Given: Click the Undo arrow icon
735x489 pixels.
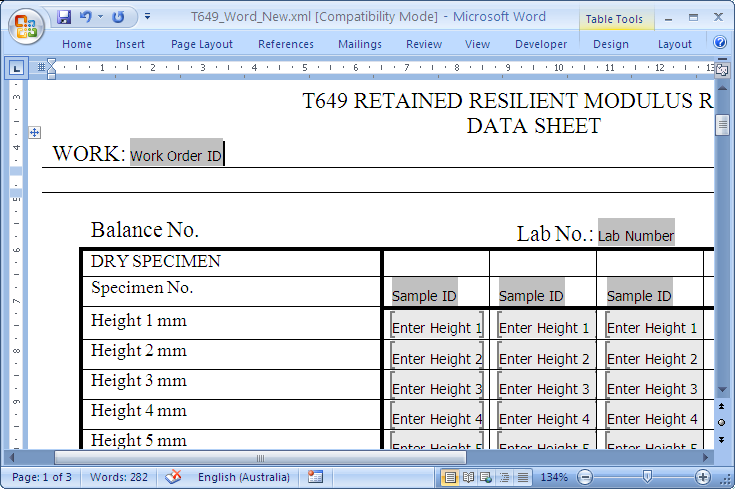Looking at the screenshot, I should click(85, 17).
